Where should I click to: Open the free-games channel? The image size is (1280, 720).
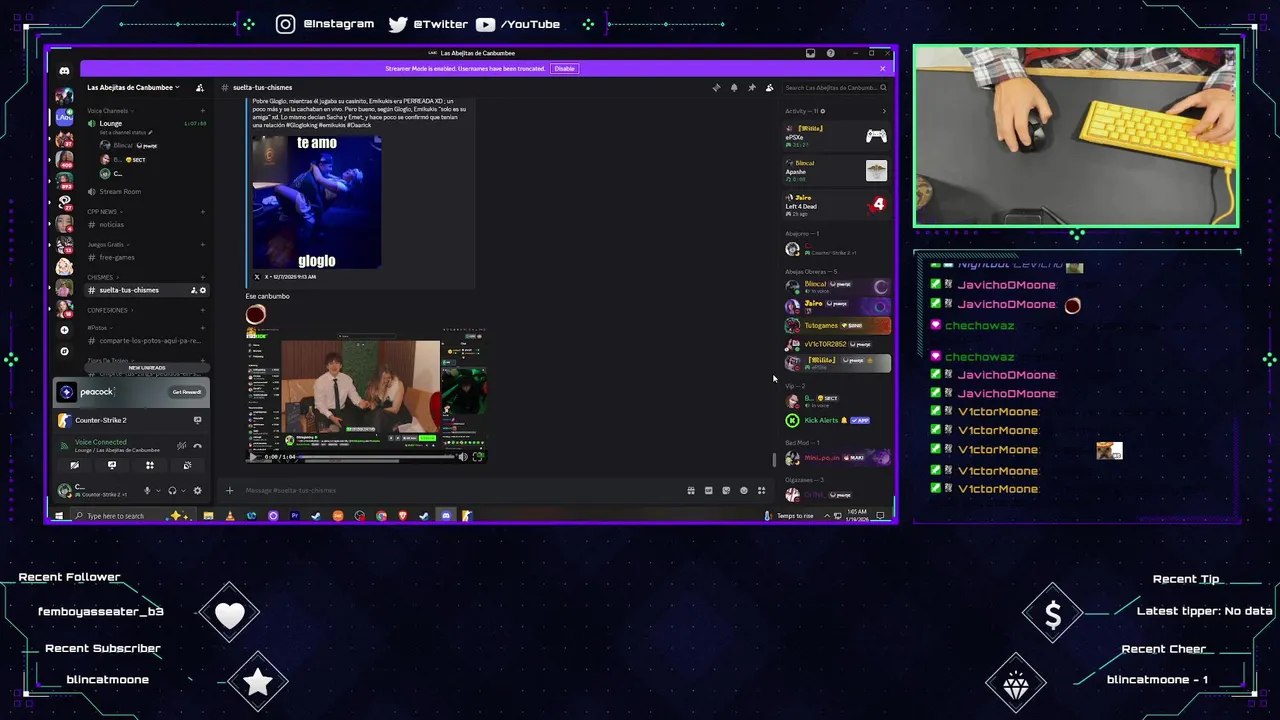click(146, 257)
